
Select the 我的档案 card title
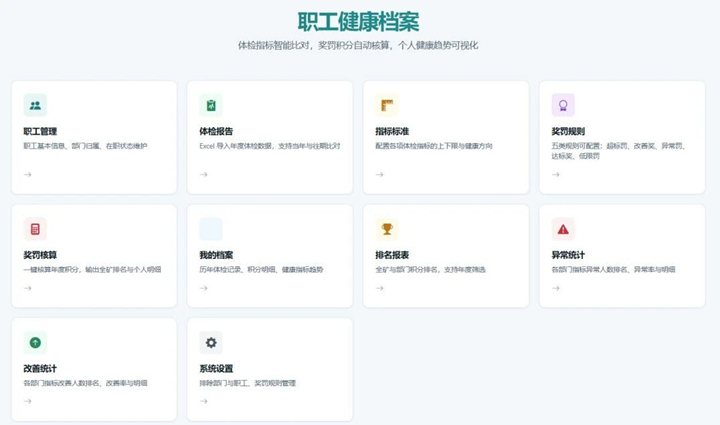(216, 255)
